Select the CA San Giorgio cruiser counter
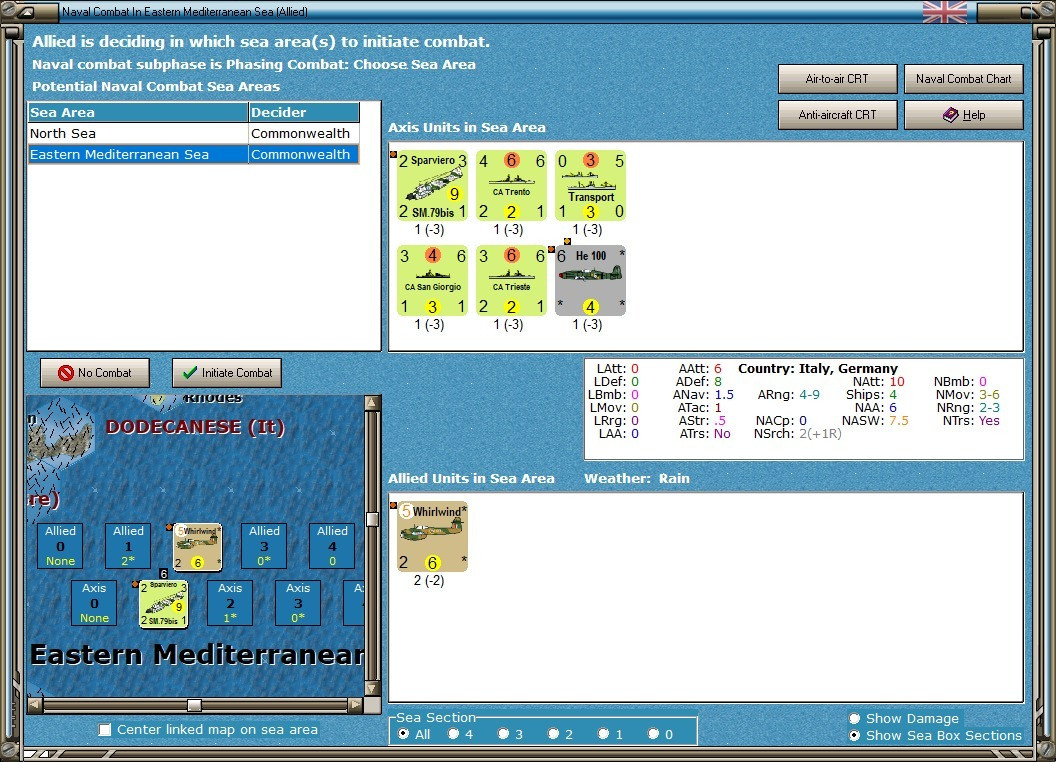The height and width of the screenshot is (762, 1056). pos(432,280)
